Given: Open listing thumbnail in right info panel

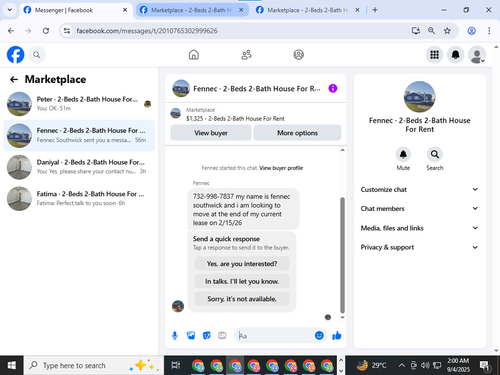Looking at the screenshot, I should (x=419, y=97).
